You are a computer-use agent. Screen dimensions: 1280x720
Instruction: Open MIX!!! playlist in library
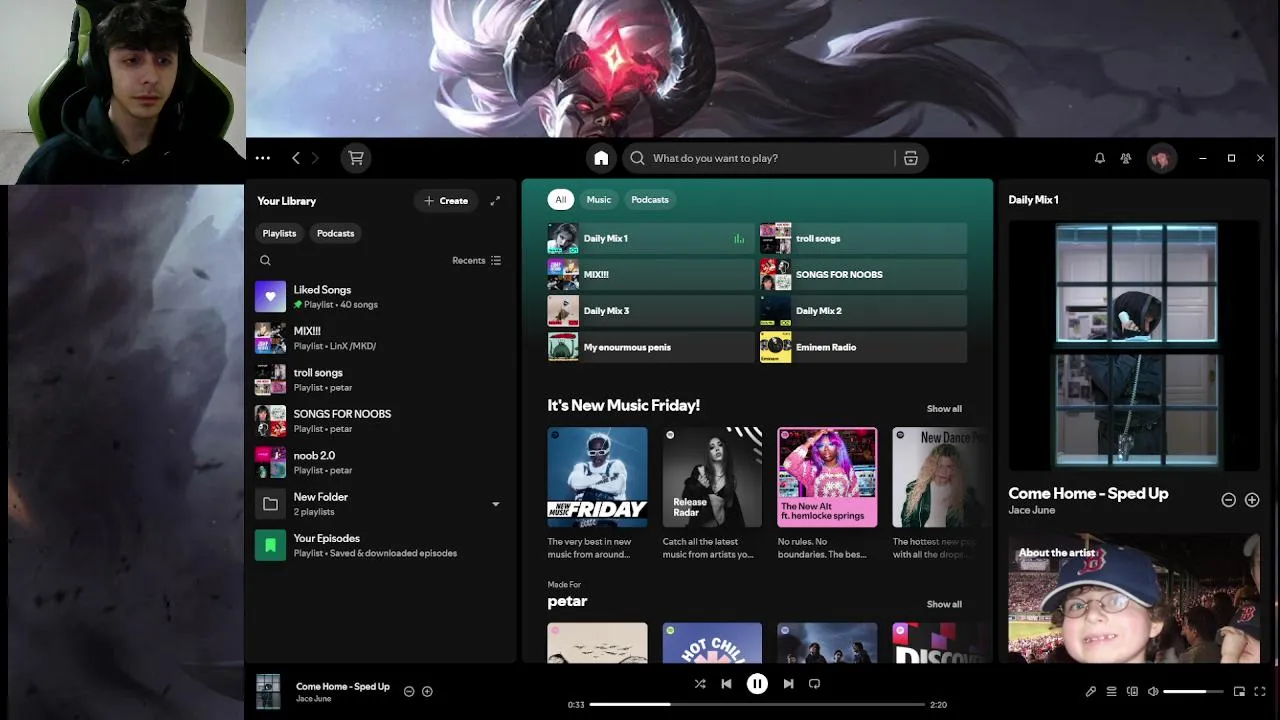click(x=380, y=338)
